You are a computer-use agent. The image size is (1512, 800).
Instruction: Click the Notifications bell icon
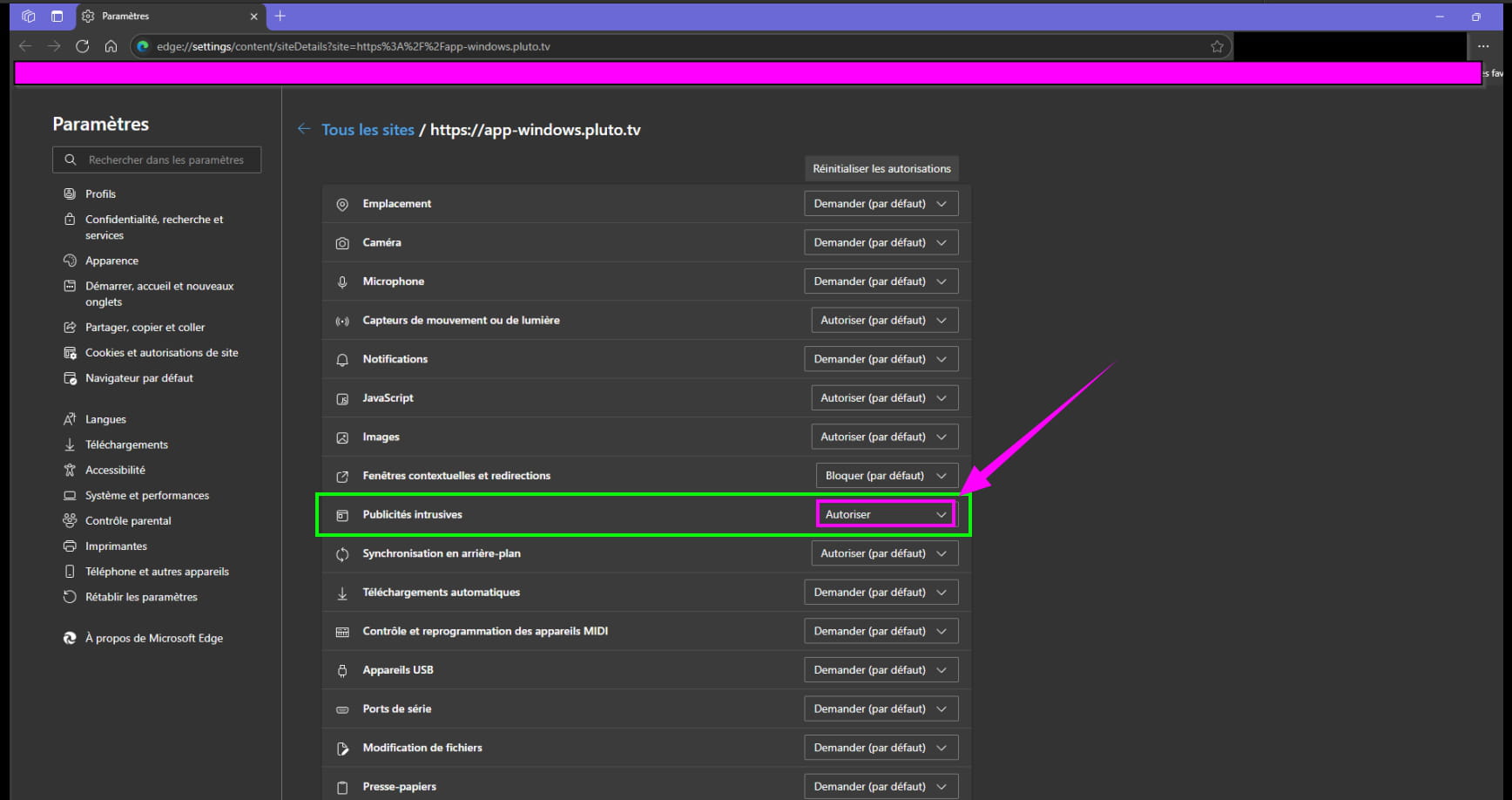coord(342,359)
